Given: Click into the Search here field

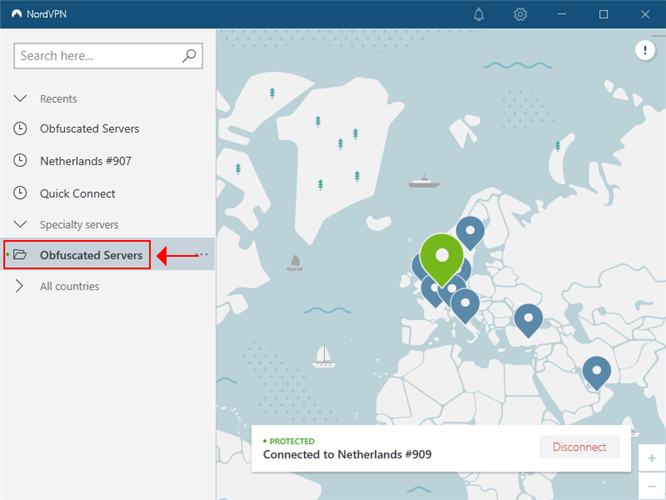Looking at the screenshot, I should coord(98,56).
